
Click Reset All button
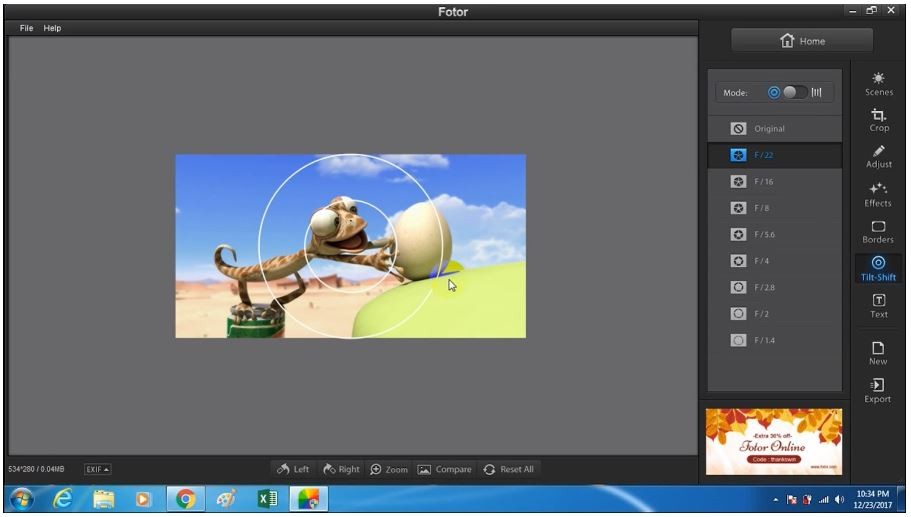tap(508, 469)
